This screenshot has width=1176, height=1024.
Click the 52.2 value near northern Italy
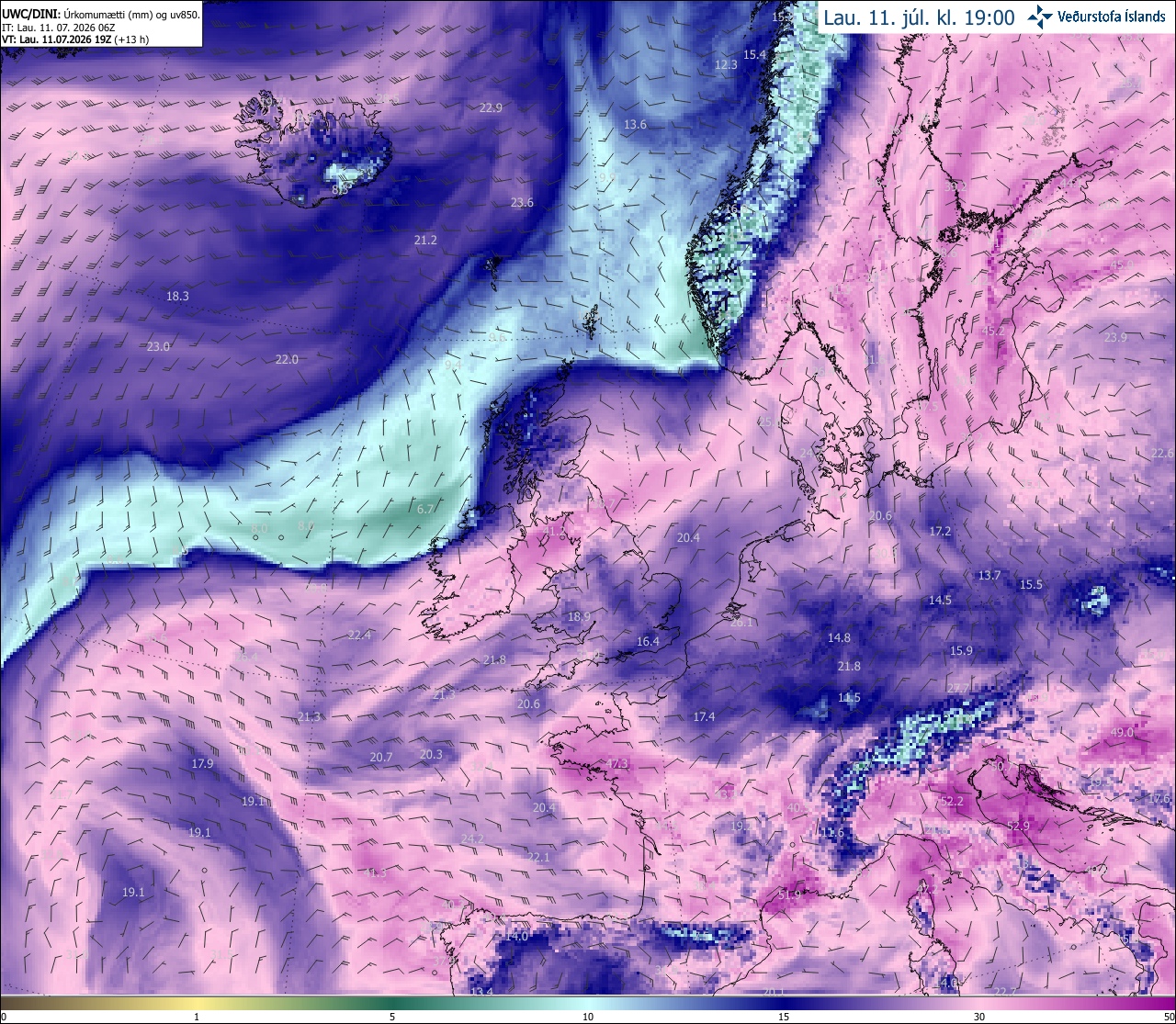pos(952,802)
